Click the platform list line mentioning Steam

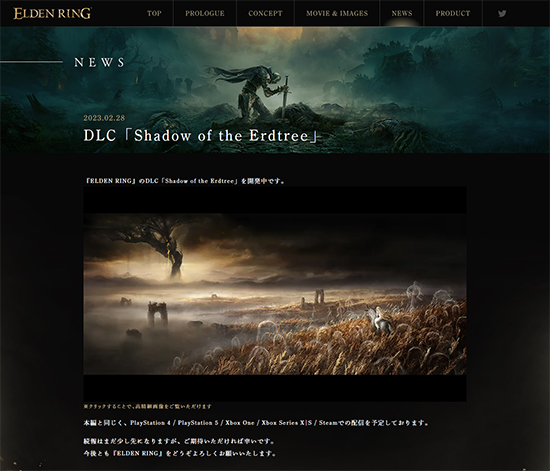click(x=256, y=423)
